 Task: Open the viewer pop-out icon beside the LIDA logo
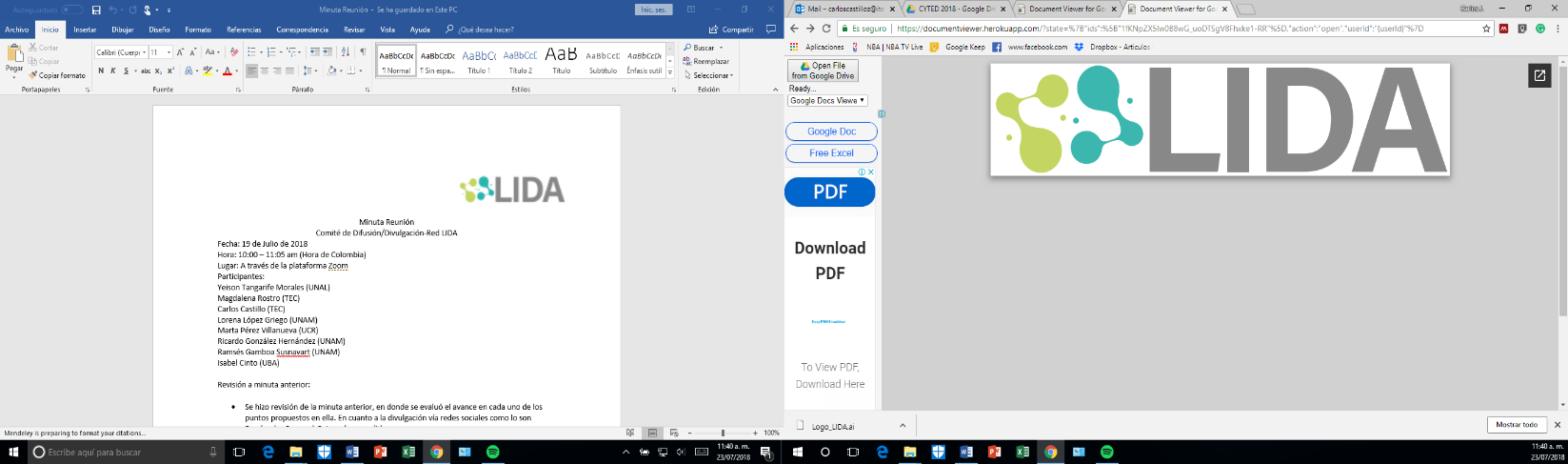click(x=1539, y=75)
